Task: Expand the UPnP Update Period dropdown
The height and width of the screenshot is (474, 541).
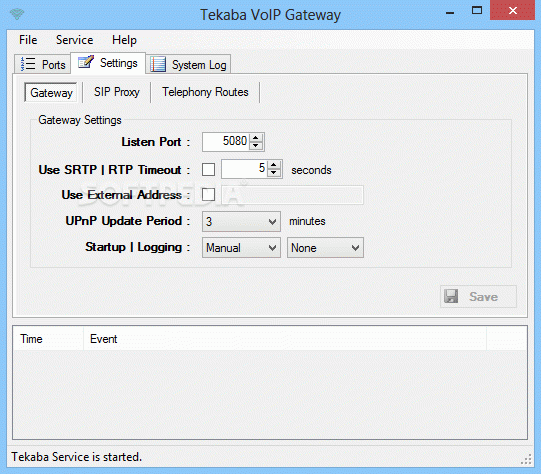Action: 241,221
